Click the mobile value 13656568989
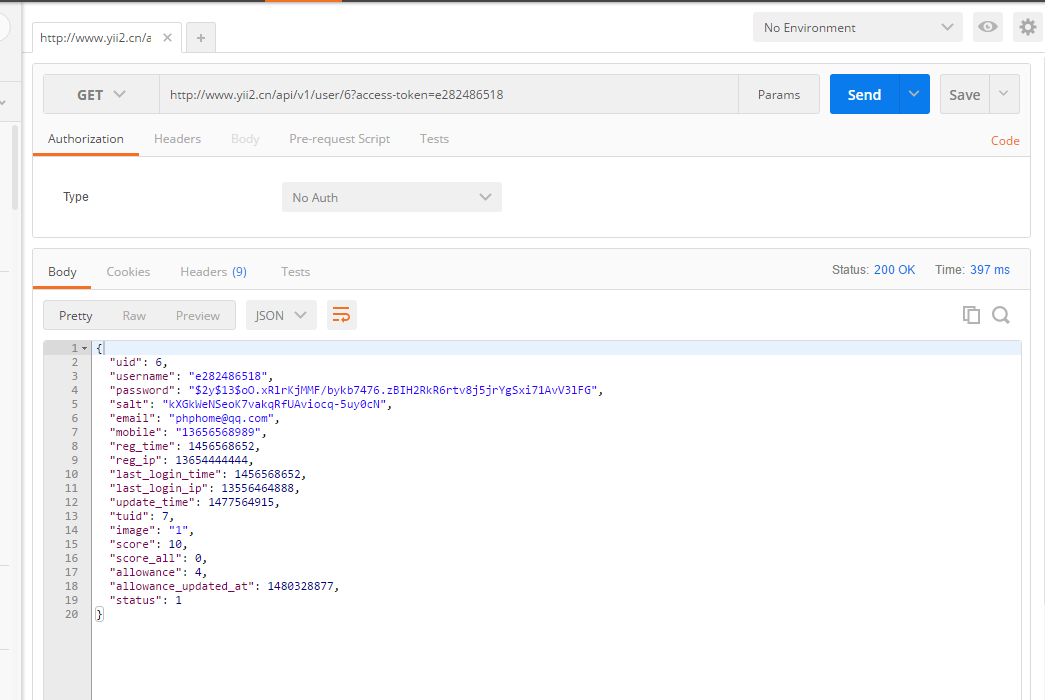Image resolution: width=1045 pixels, height=700 pixels. (218, 433)
